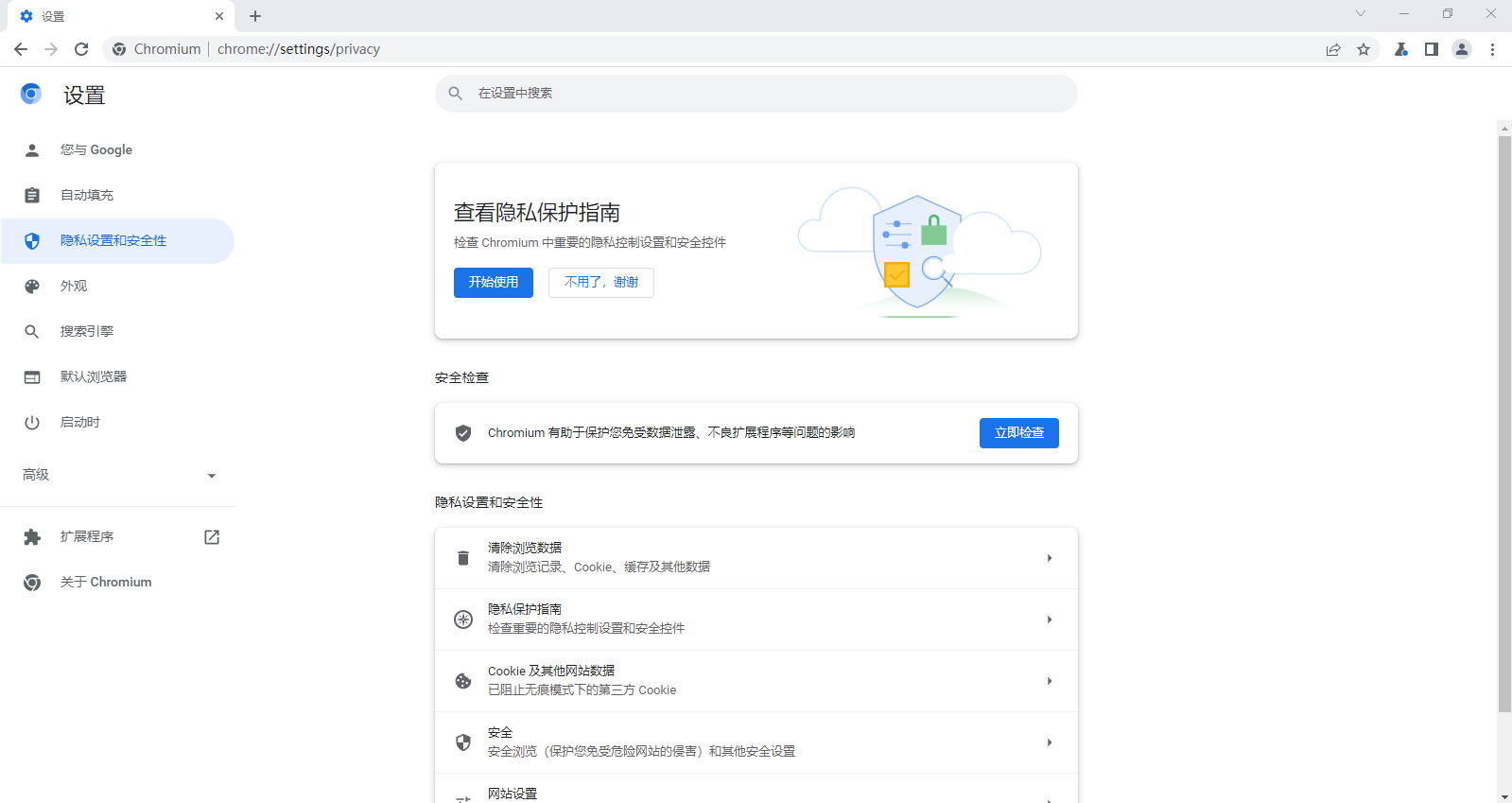Viewport: 1512px width, 803px height.
Task: Open the side panel icon
Action: [x=1432, y=49]
